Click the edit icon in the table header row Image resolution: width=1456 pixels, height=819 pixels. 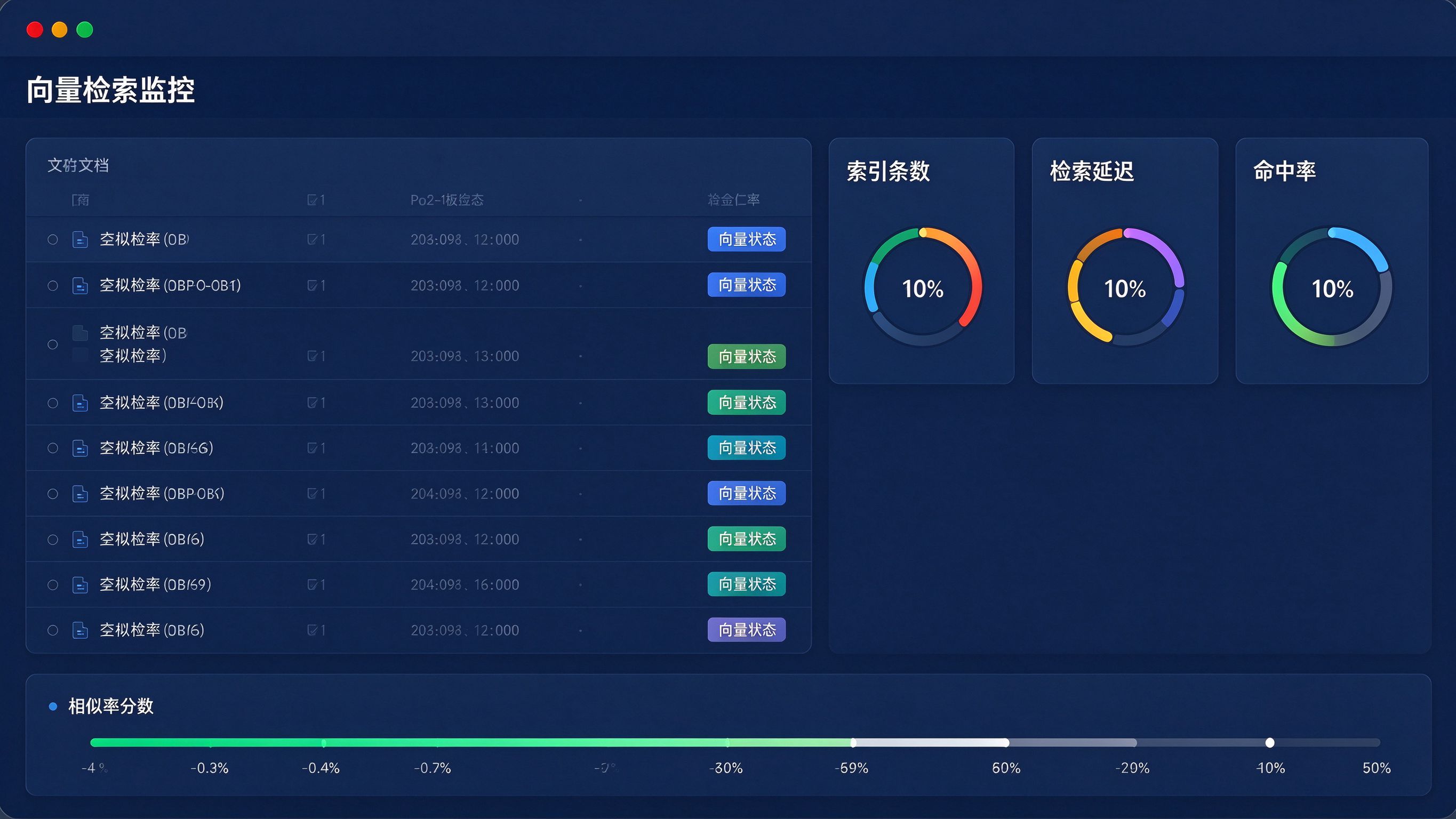pos(312,199)
